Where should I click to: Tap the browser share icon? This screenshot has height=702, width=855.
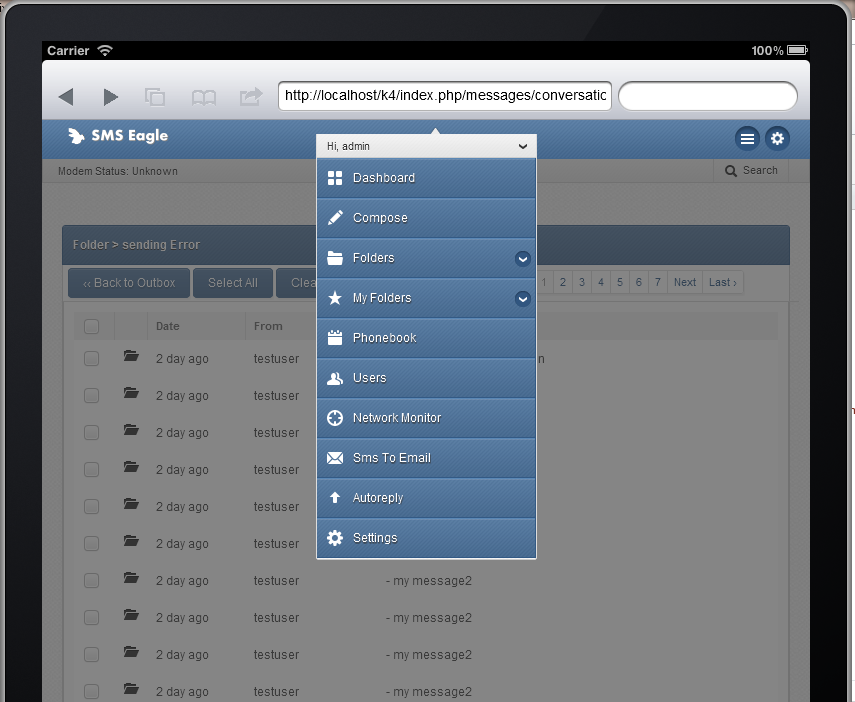click(251, 97)
